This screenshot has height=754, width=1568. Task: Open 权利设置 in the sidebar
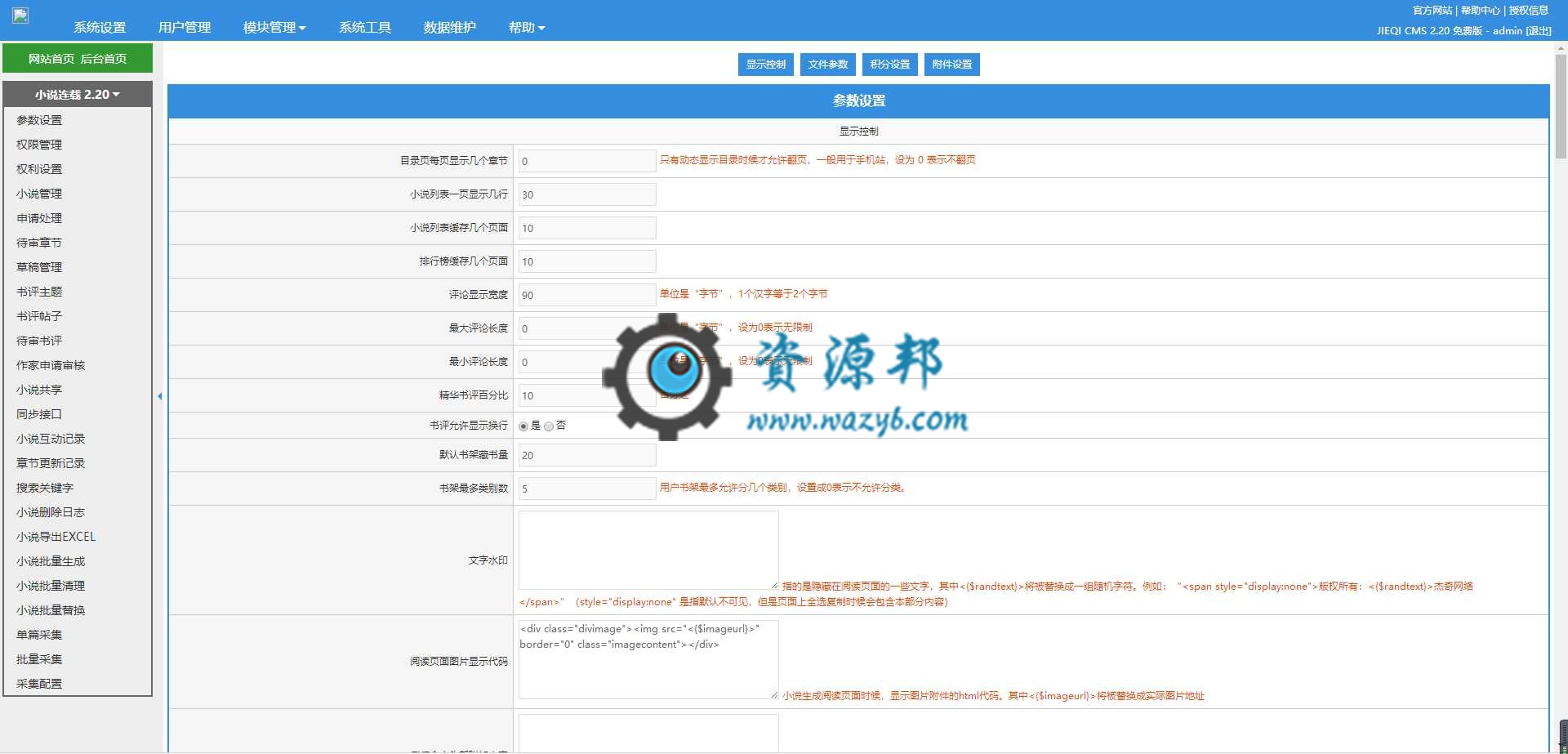pos(39,169)
